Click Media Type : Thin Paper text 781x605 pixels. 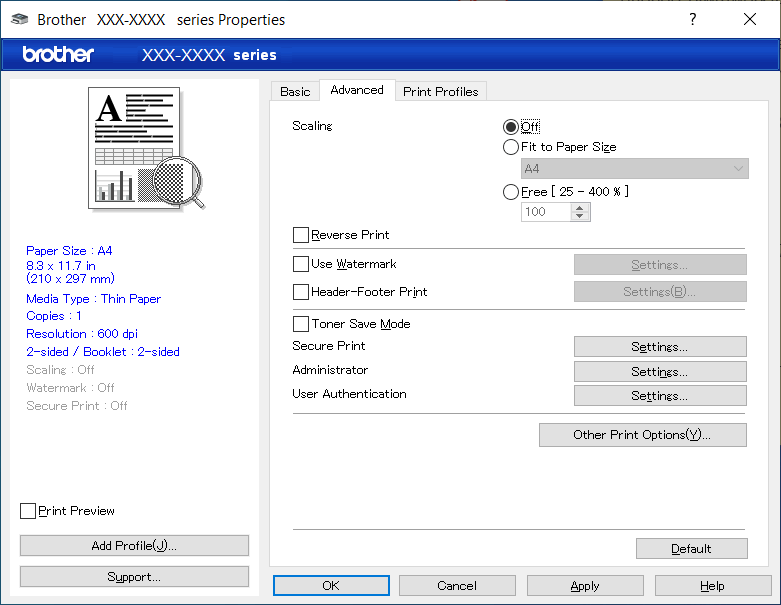point(94,299)
